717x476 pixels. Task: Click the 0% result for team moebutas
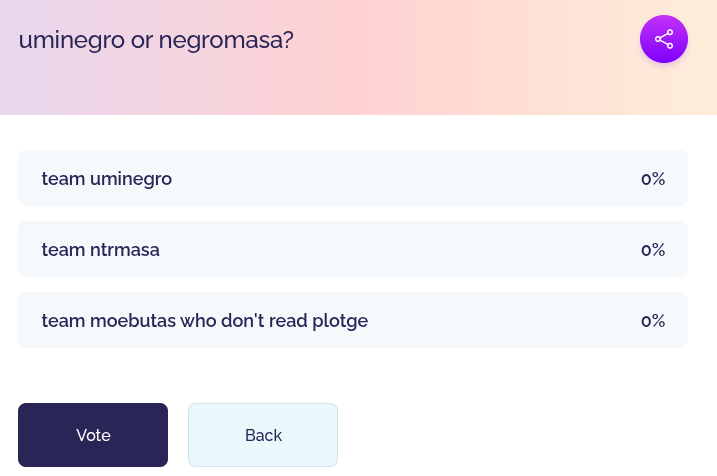(x=653, y=321)
